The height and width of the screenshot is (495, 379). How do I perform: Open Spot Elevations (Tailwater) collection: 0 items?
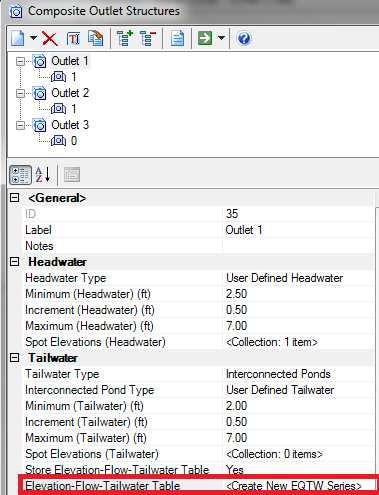(298, 454)
